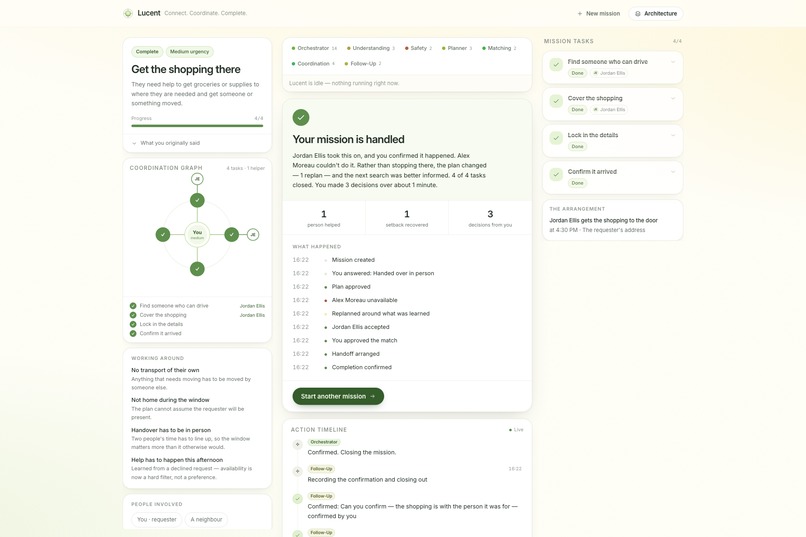Image resolution: width=806 pixels, height=537 pixels.
Task: Click the Live indicator in Action Timeline
Action: pyautogui.click(x=516, y=430)
